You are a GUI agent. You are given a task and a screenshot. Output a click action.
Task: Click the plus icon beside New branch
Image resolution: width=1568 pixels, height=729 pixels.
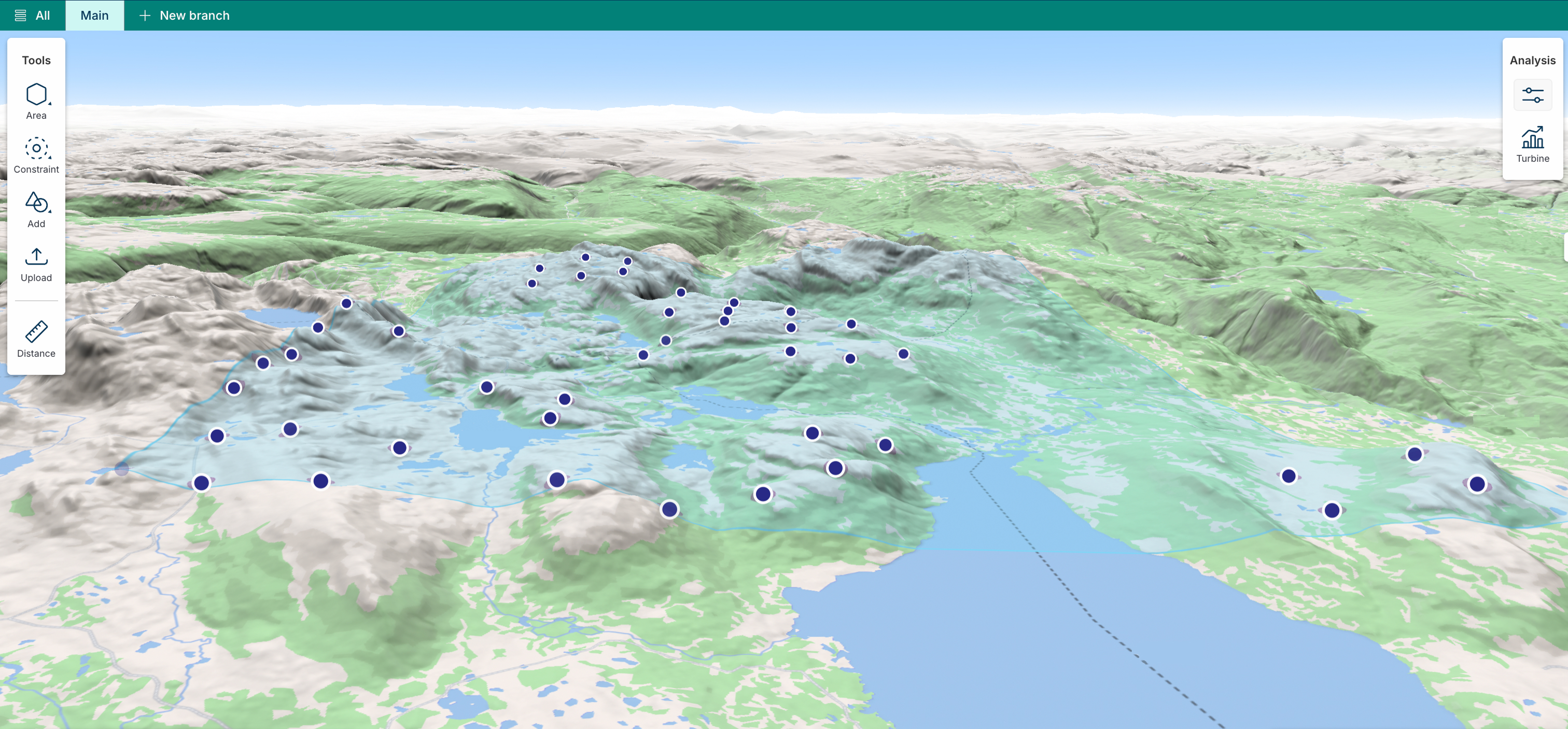tap(145, 15)
